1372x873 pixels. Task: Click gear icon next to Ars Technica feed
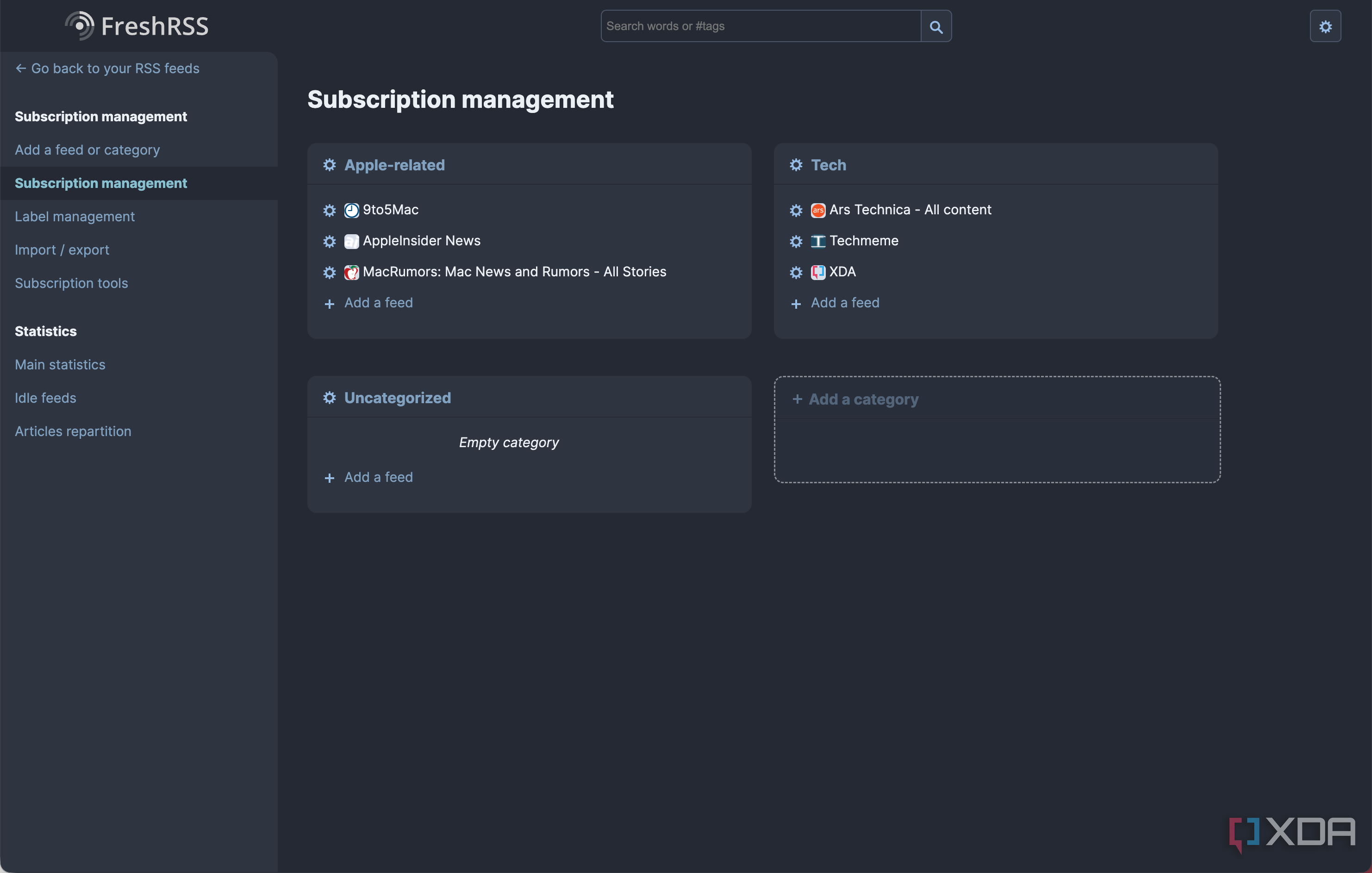(796, 210)
